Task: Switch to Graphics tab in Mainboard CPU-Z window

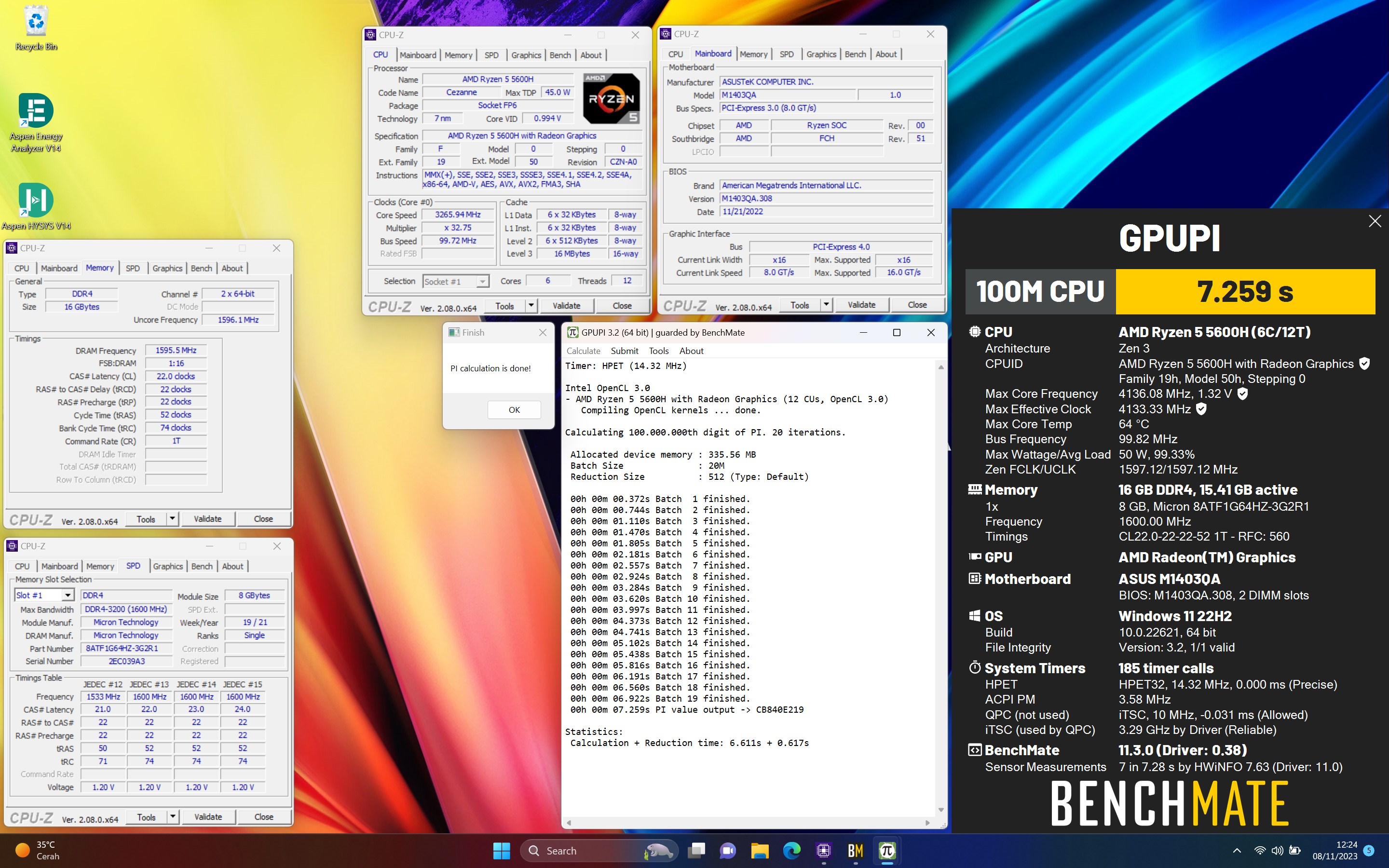Action: click(x=821, y=54)
